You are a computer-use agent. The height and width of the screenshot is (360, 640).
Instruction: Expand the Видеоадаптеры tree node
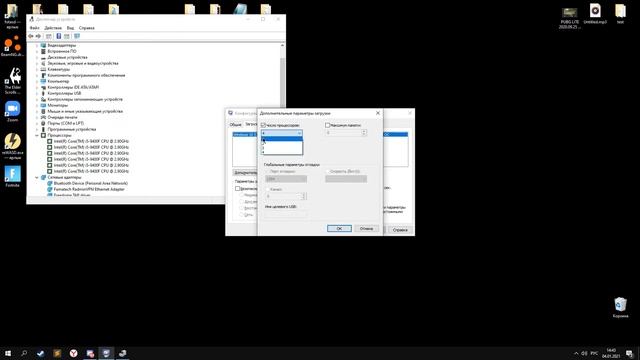(x=37, y=45)
